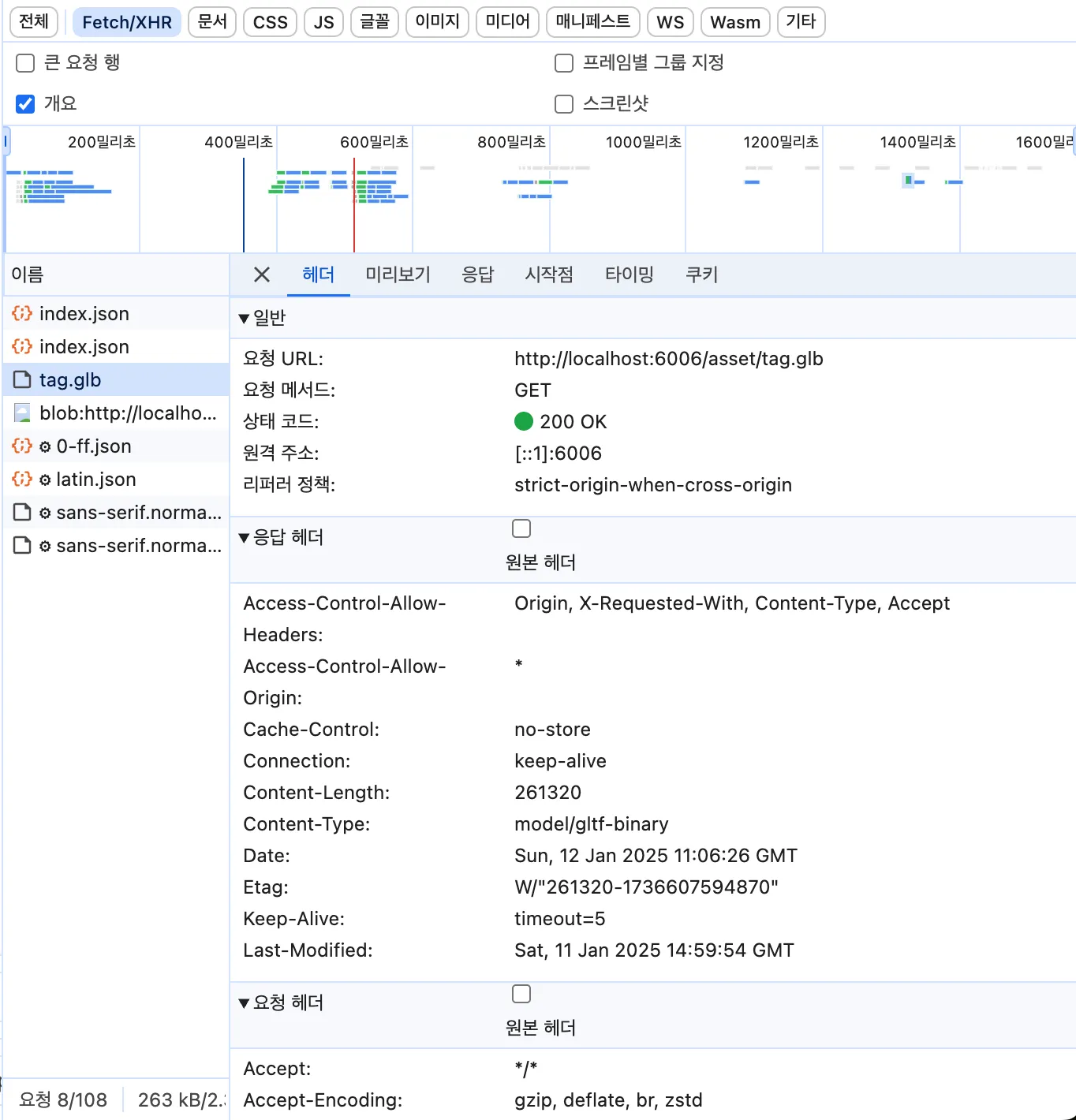Select the 0-ff.json request icon
Viewport: 1076px width, 1120px height.
pyautogui.click(x=21, y=446)
